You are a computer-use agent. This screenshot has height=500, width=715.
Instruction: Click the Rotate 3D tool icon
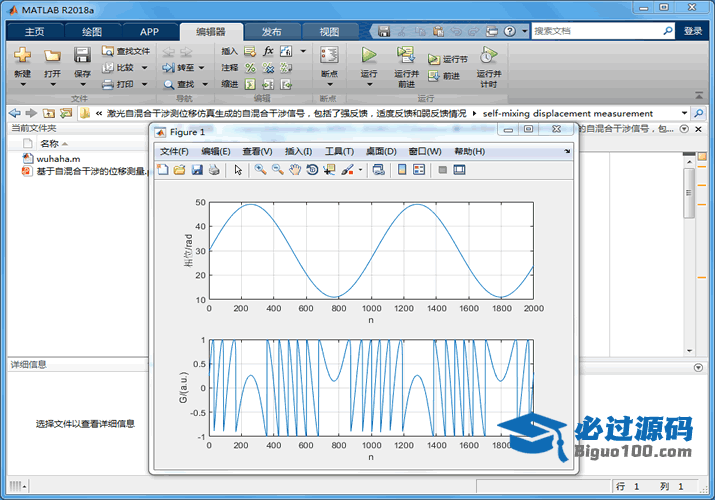click(x=312, y=170)
